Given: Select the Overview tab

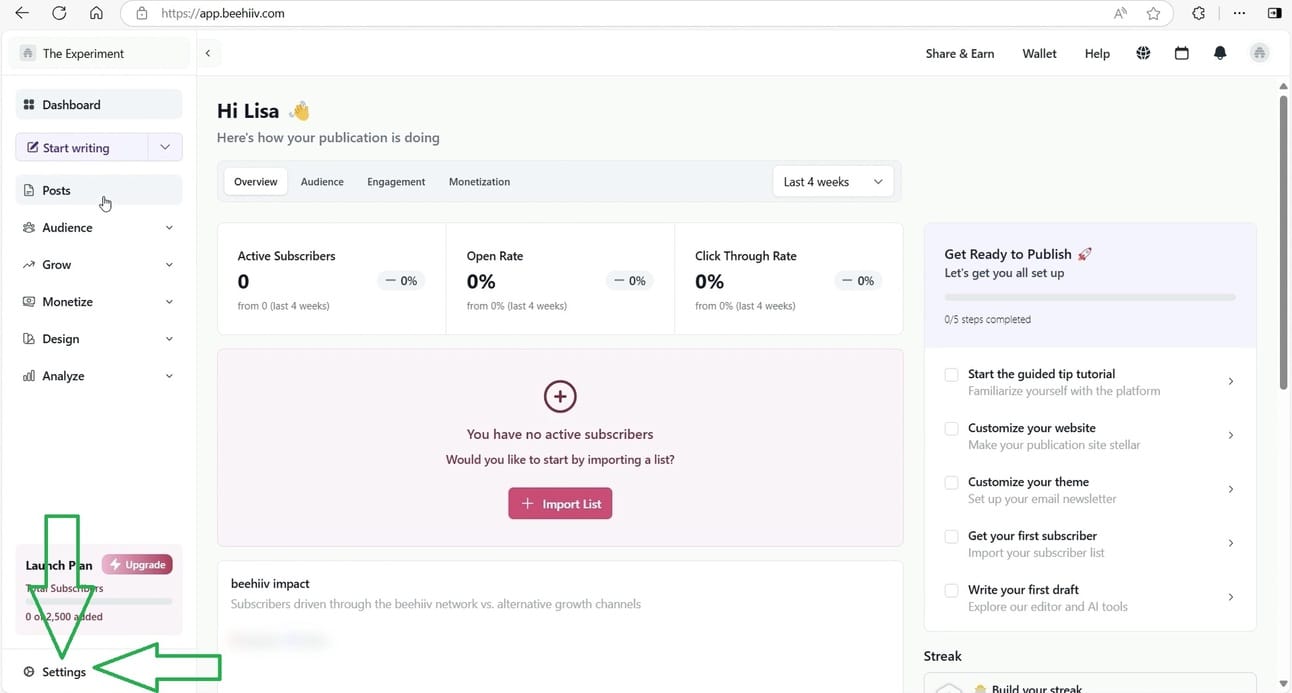Looking at the screenshot, I should click(256, 181).
